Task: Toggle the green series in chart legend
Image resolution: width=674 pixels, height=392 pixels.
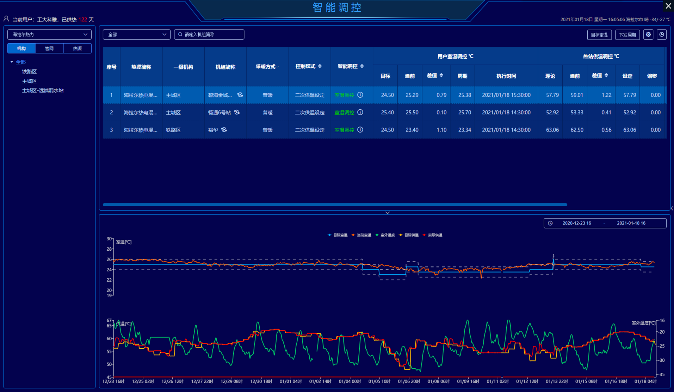Action: 386,235
